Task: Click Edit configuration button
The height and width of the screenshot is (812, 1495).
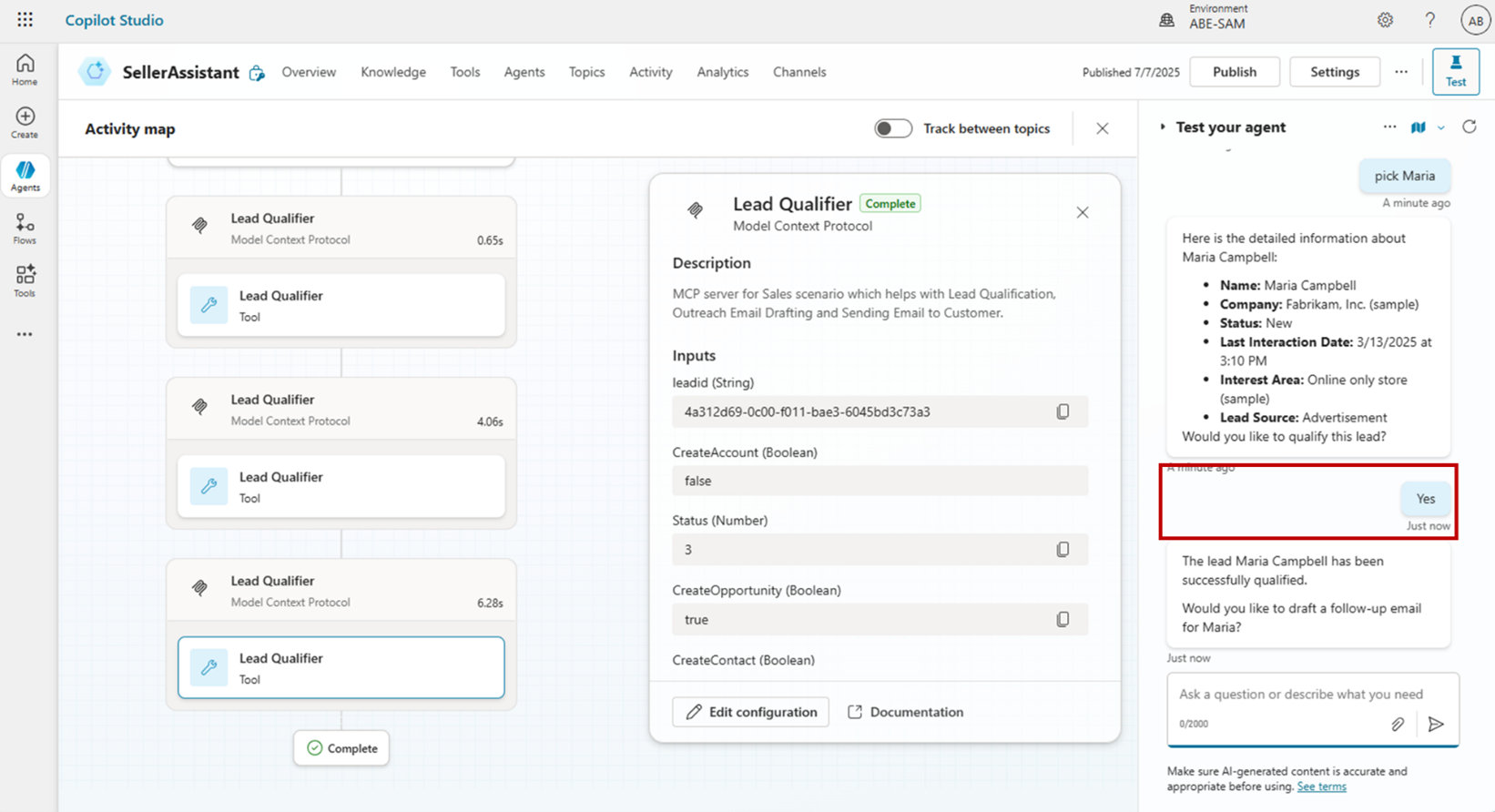Action: [x=750, y=712]
